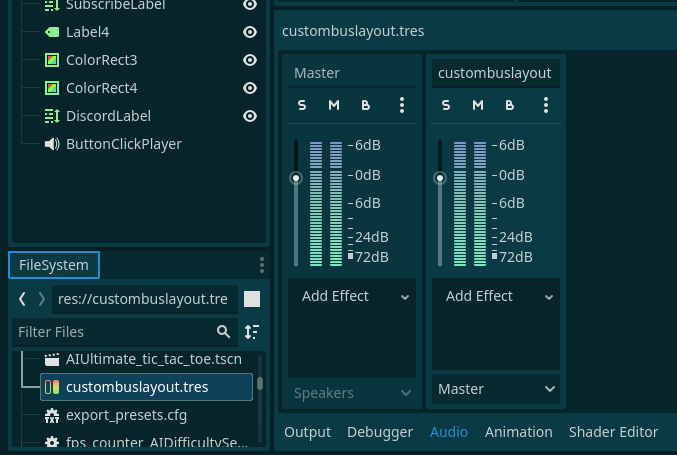Hide the Label4 node
The width and height of the screenshot is (677, 455).
point(250,32)
